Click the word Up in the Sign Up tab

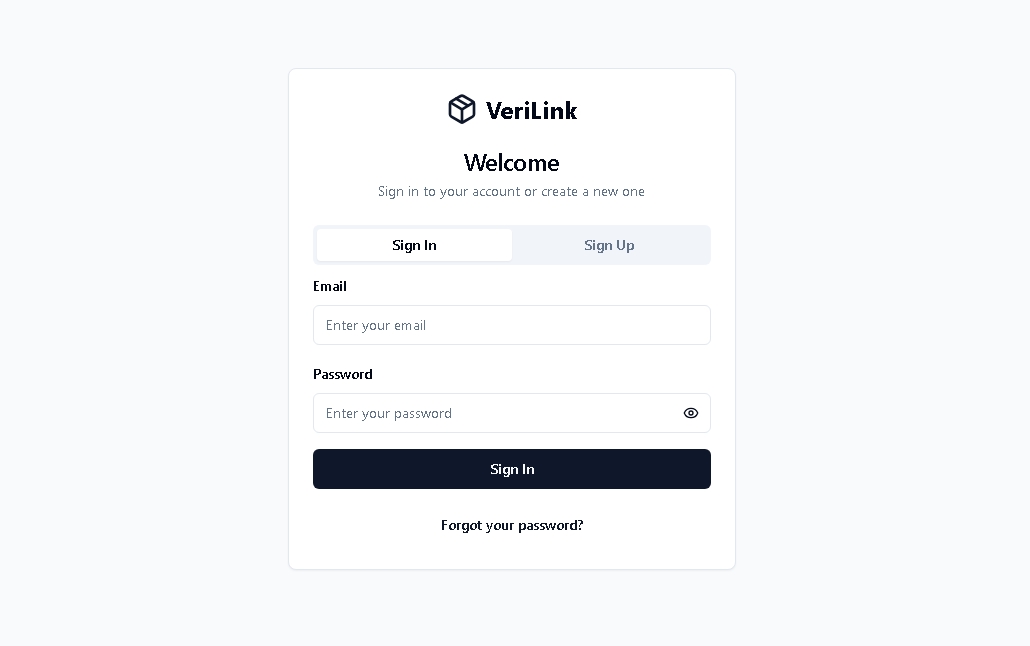(x=625, y=246)
